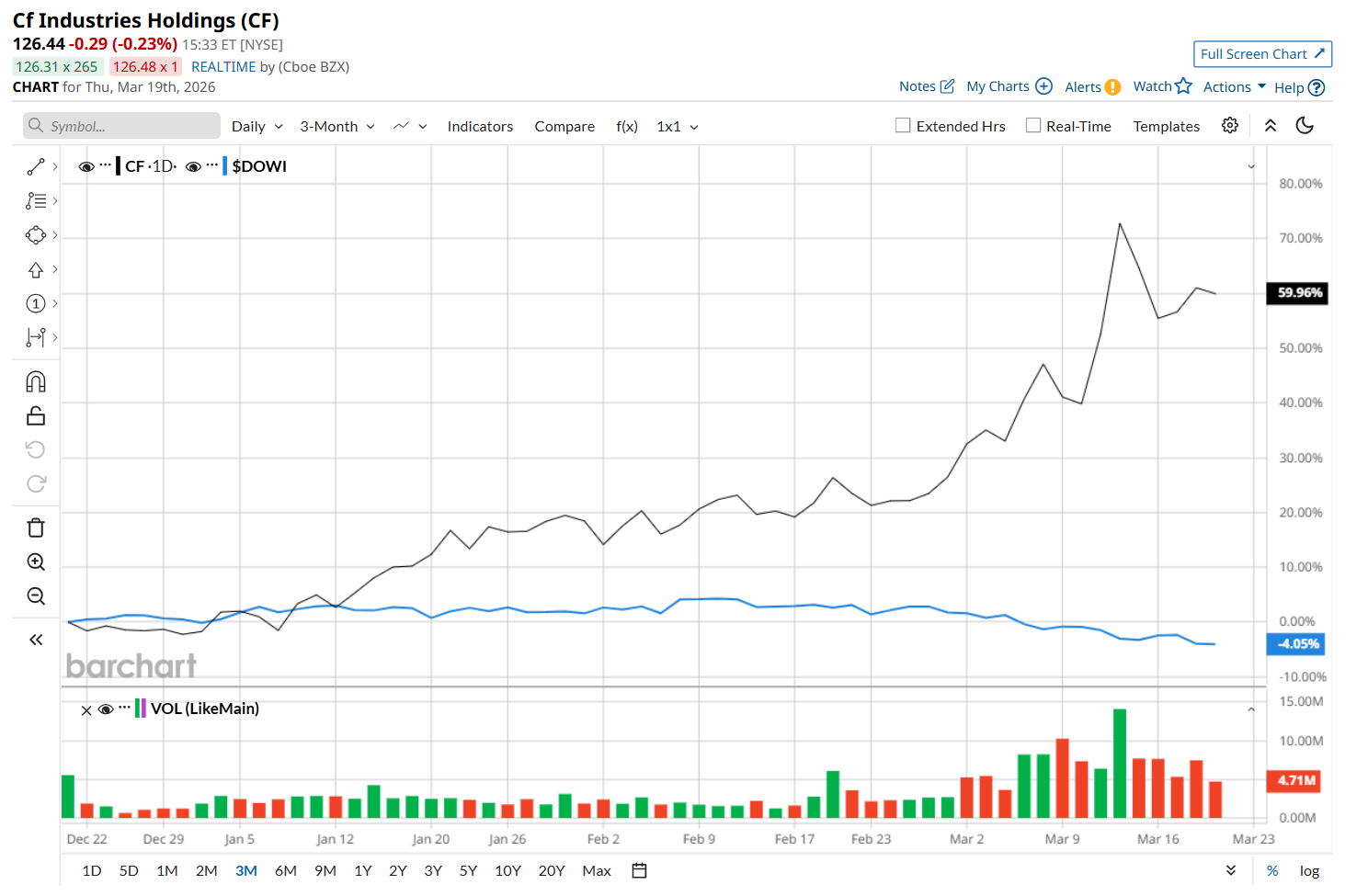Show the Max time range
The image size is (1368, 896).
click(x=597, y=870)
